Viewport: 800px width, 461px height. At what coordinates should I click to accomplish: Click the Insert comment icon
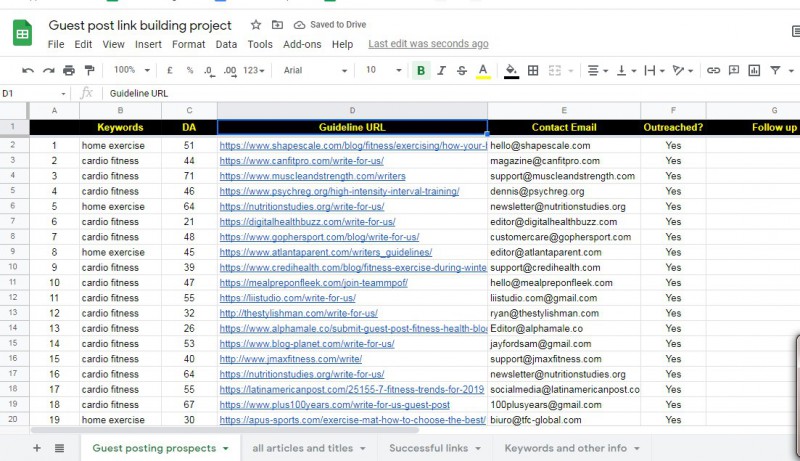pos(734,70)
